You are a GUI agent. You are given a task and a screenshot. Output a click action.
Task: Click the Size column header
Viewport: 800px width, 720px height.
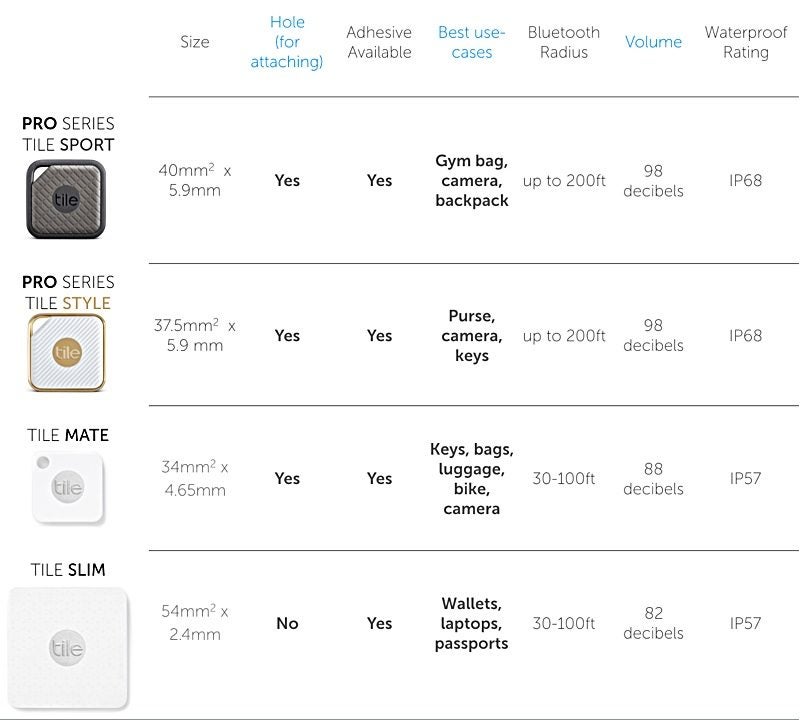[194, 42]
